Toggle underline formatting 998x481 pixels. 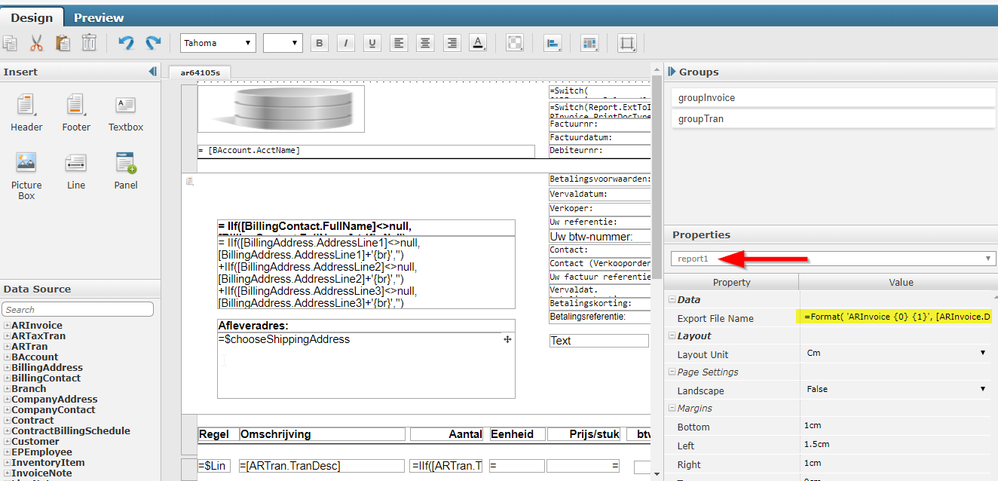372,43
